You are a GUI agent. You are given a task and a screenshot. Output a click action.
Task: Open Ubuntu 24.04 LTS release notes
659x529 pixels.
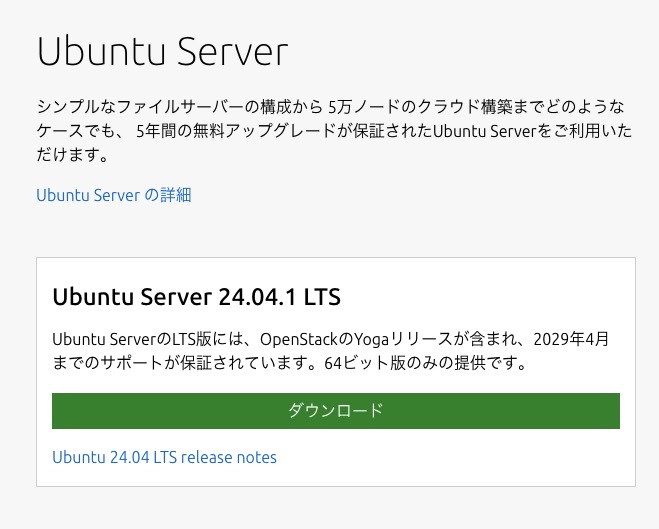[164, 457]
